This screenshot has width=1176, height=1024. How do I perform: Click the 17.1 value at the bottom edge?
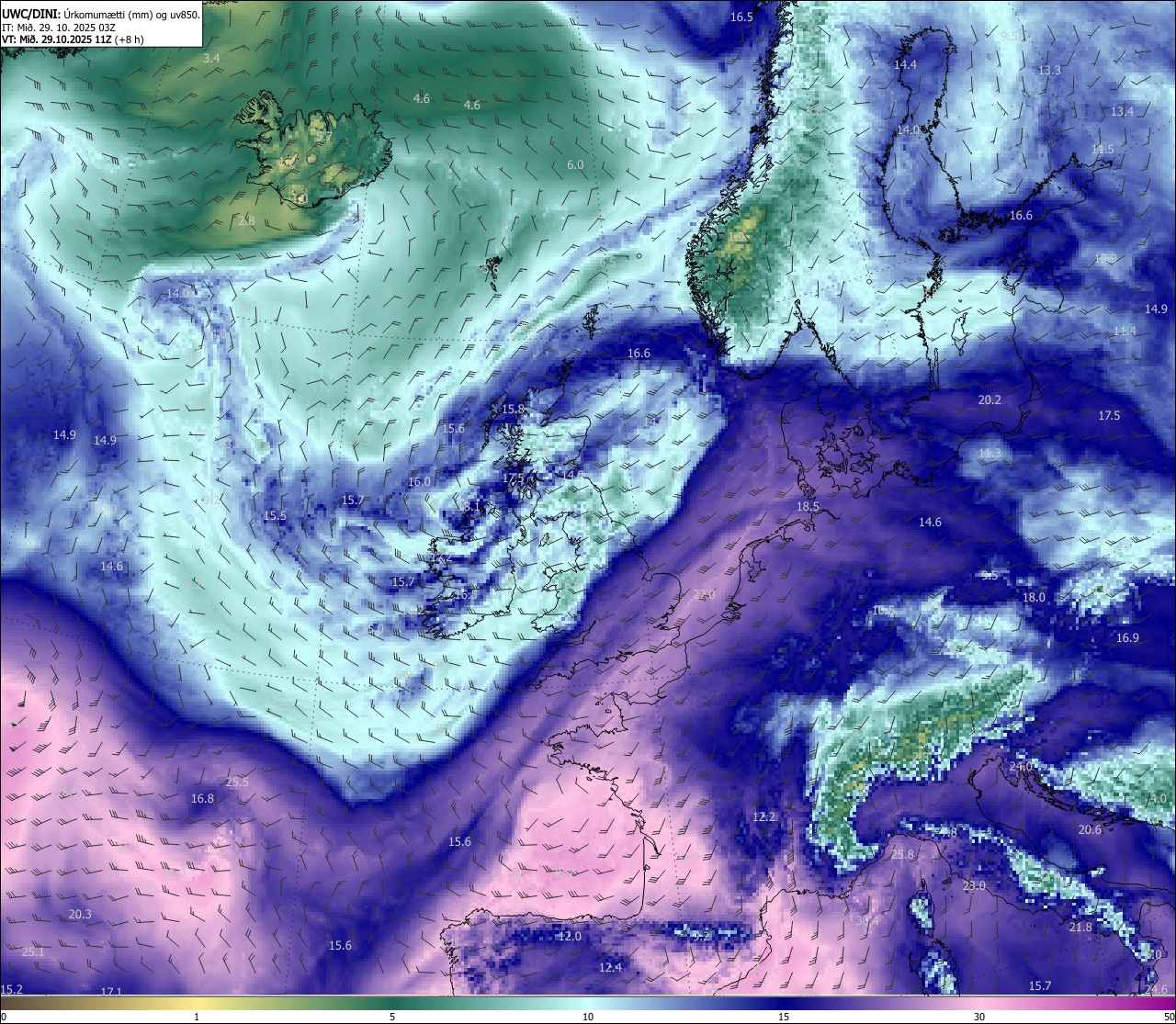coord(111,991)
